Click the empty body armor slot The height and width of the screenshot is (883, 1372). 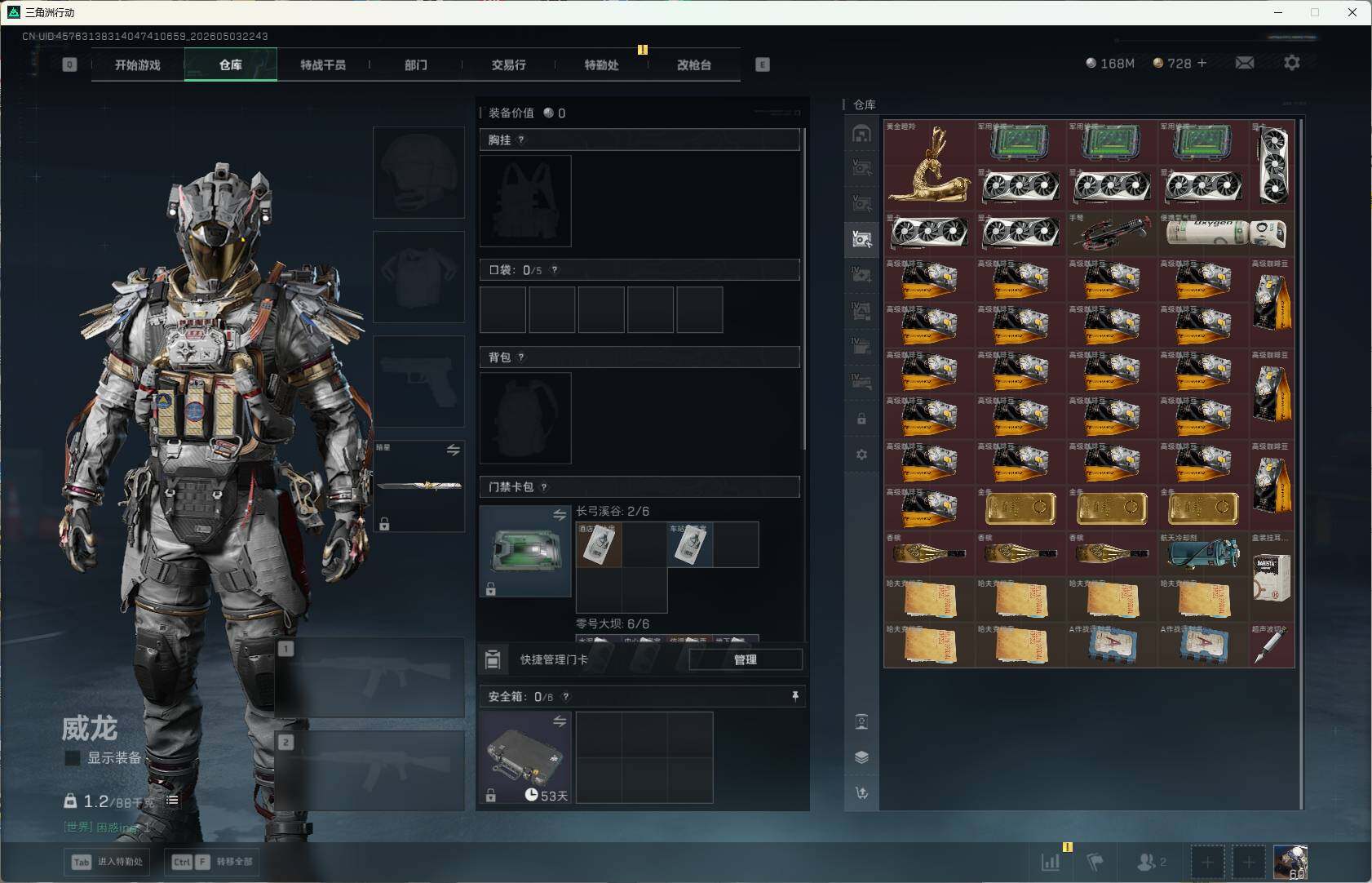pyautogui.click(x=419, y=277)
